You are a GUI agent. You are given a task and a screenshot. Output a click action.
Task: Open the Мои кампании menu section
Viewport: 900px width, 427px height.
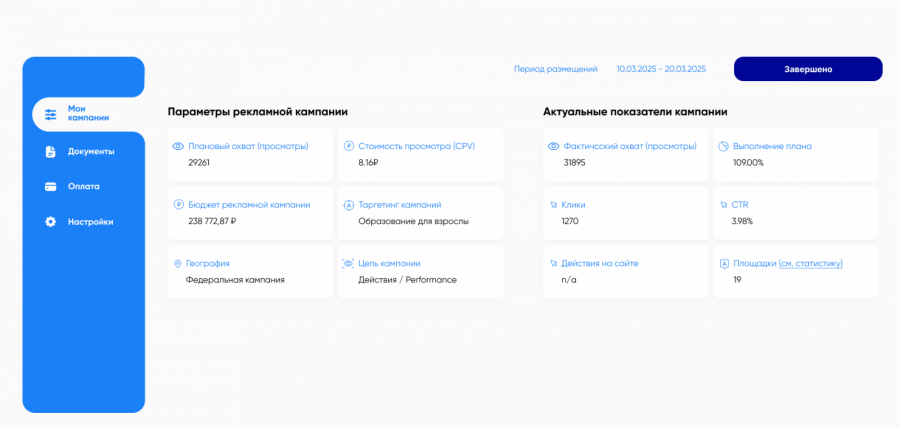point(88,114)
